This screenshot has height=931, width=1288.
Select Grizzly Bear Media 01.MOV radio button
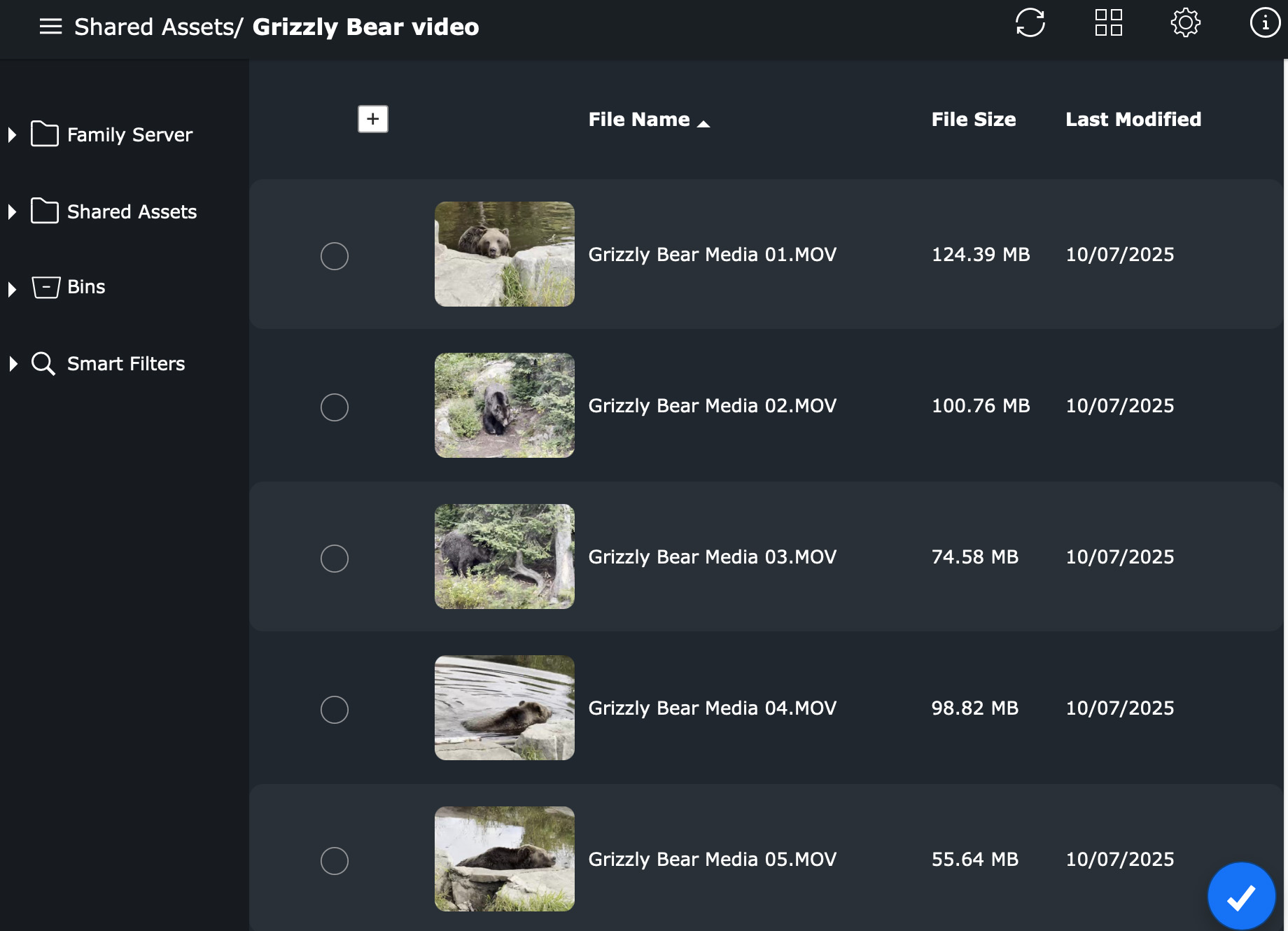(335, 256)
